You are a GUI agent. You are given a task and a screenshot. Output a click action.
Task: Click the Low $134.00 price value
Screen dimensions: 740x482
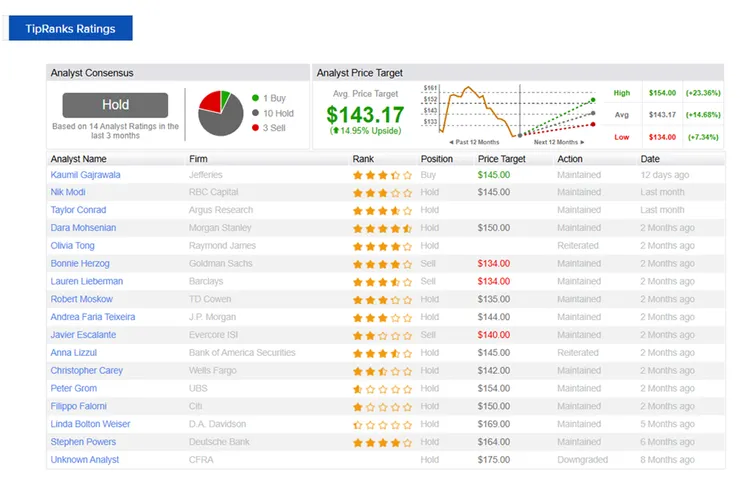point(662,137)
